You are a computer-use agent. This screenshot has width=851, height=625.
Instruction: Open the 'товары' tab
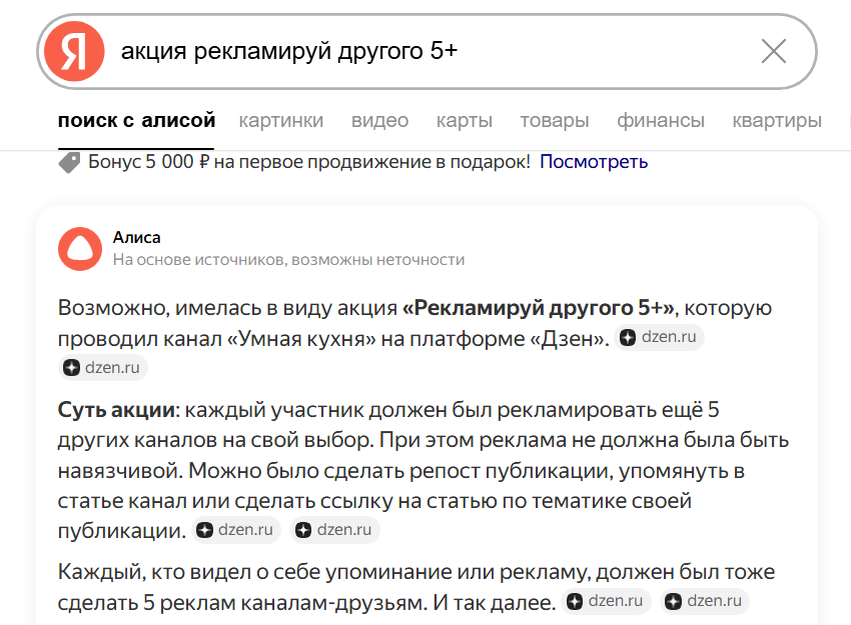[x=555, y=120]
